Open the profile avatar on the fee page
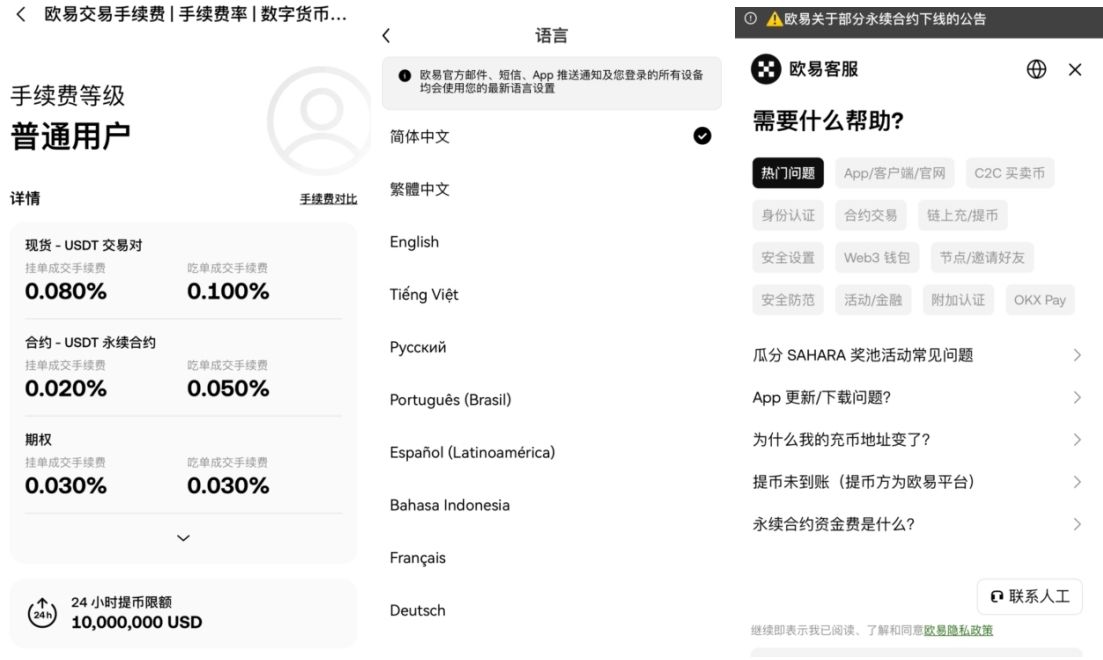 (x=318, y=115)
